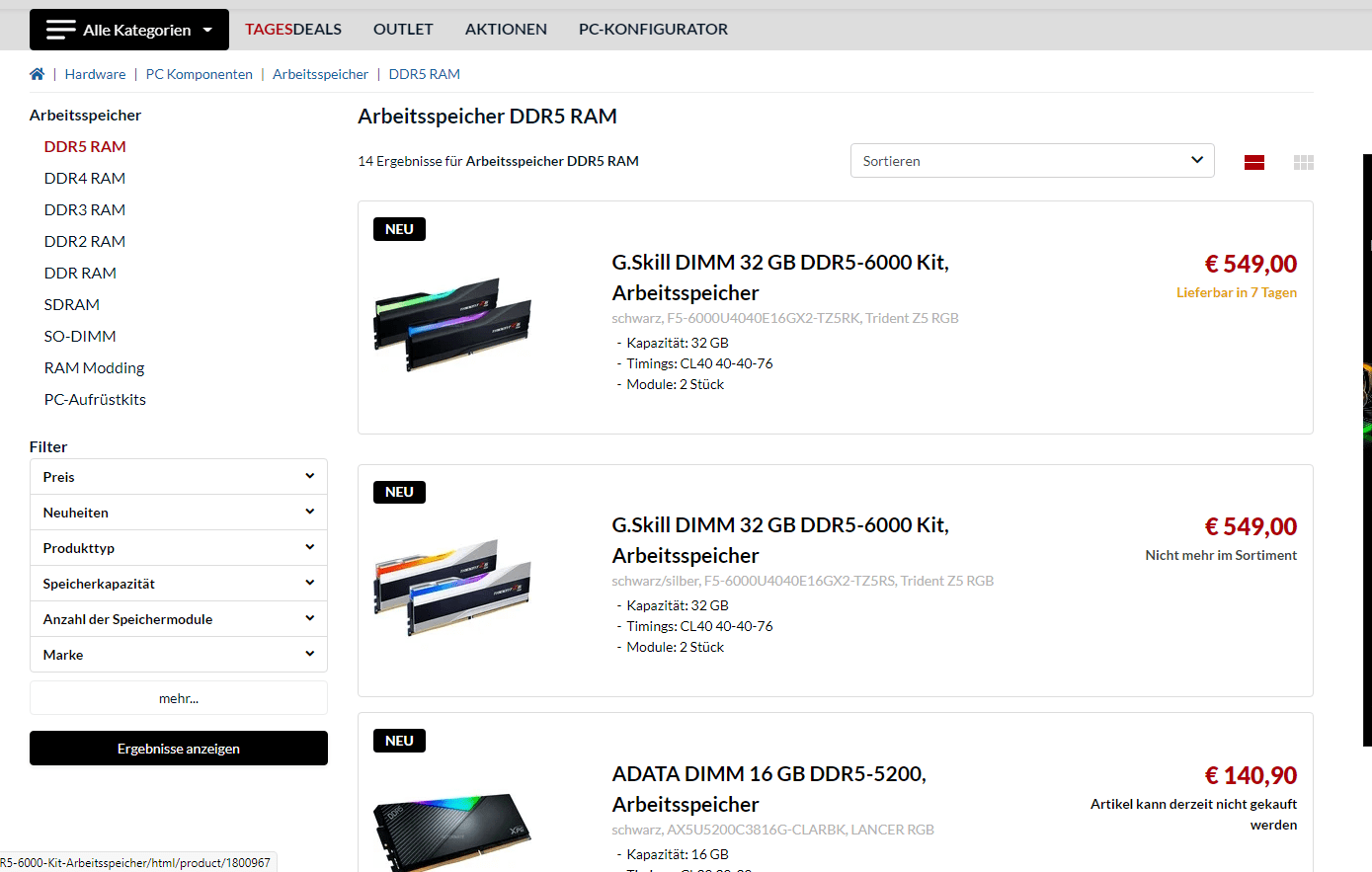Click the DDR5 RAM breadcrumb link
The height and width of the screenshot is (872, 1372).
(425, 74)
